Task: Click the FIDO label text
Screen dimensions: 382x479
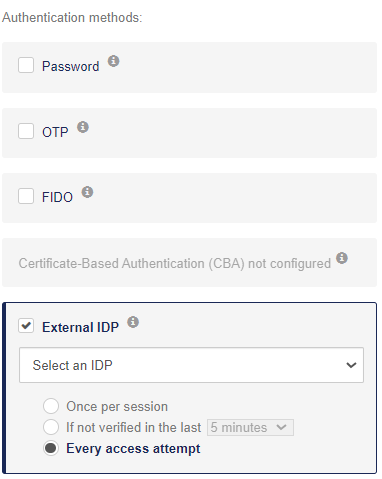Action: click(x=57, y=197)
